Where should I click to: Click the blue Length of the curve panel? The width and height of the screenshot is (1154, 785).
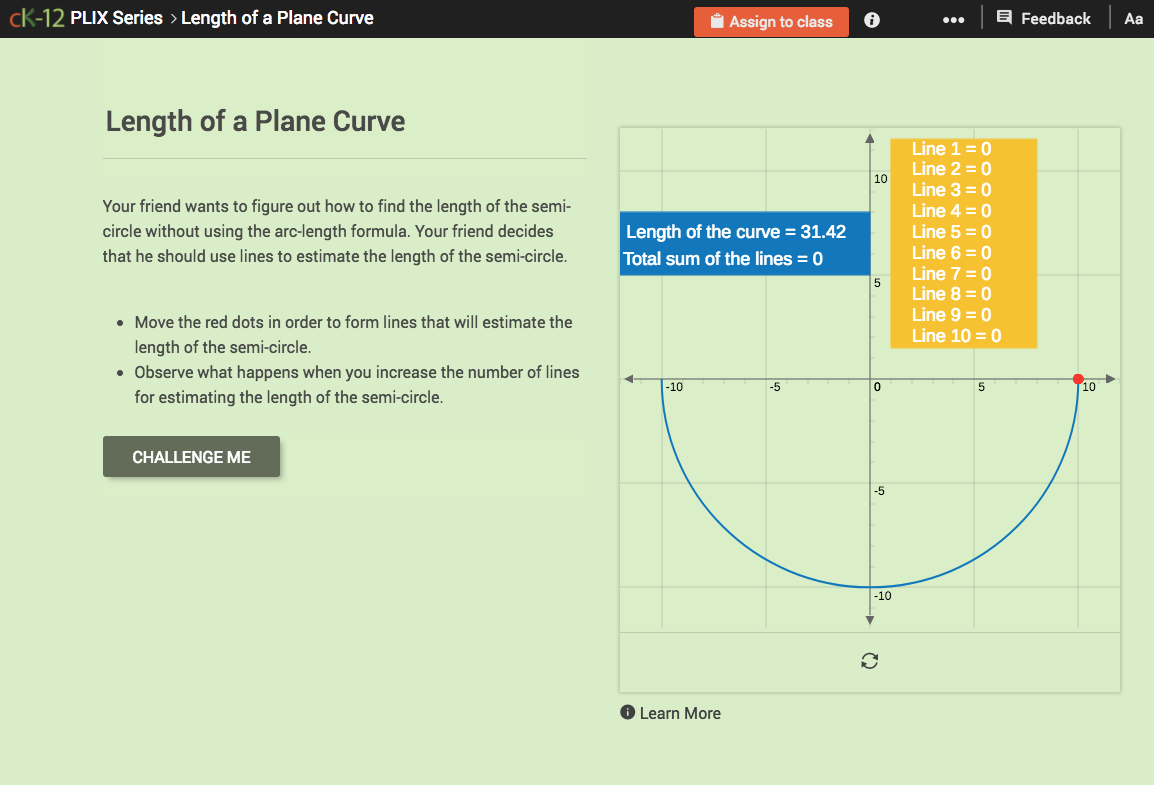[744, 243]
